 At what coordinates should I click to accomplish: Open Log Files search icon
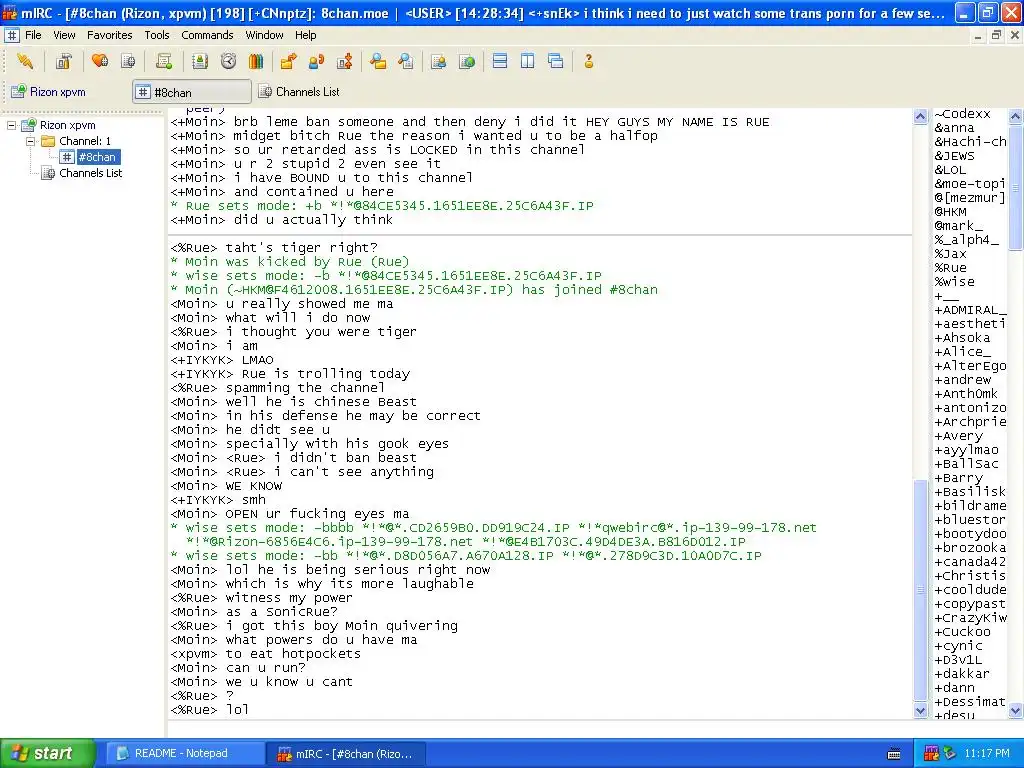tap(406, 61)
